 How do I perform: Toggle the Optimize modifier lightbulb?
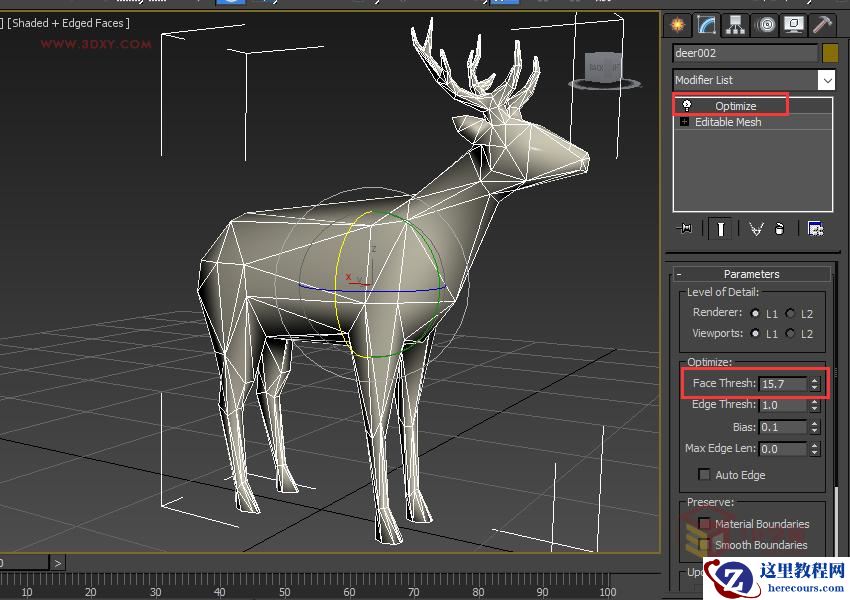[x=687, y=105]
